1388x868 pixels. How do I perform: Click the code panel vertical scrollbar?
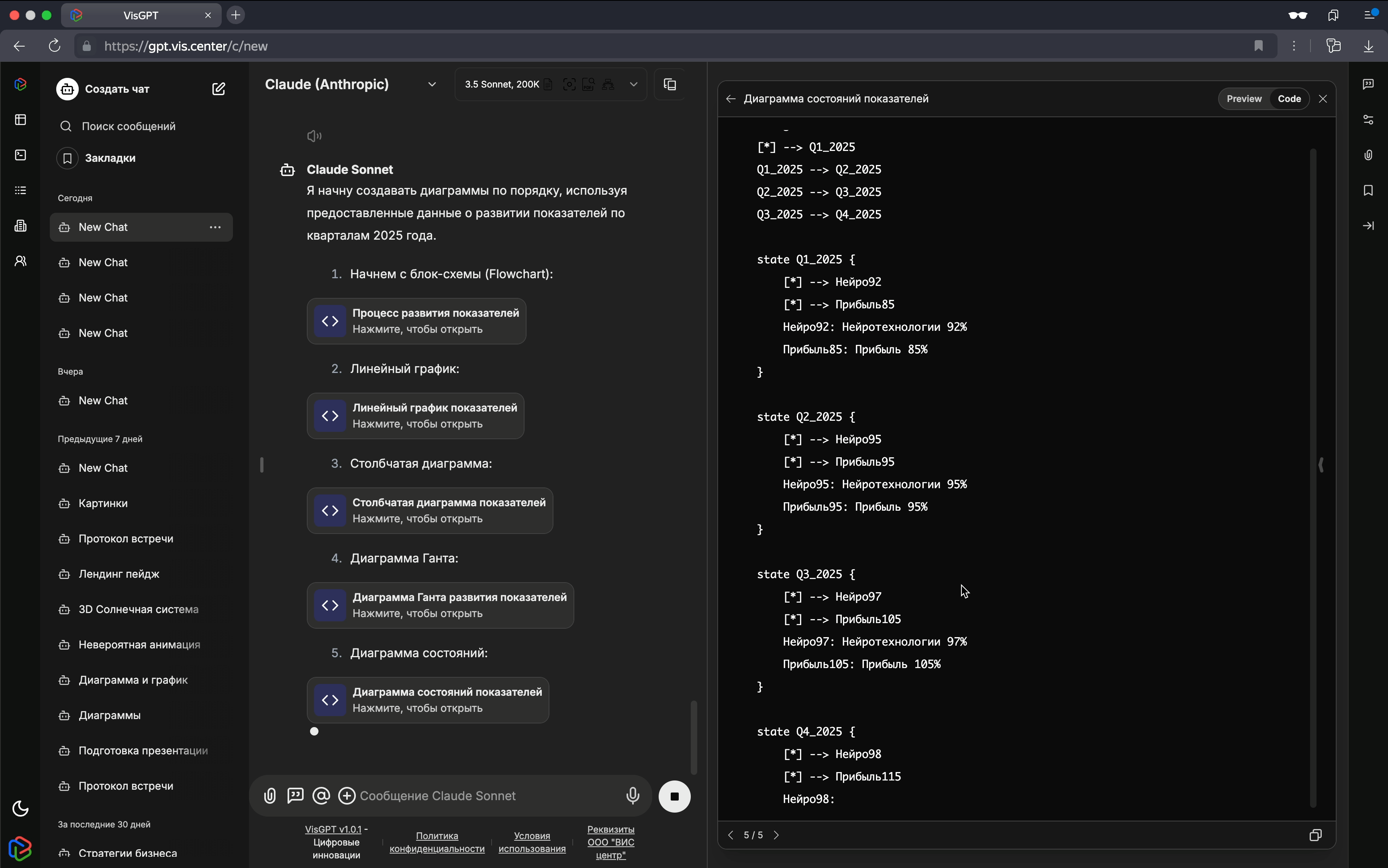point(1313,478)
